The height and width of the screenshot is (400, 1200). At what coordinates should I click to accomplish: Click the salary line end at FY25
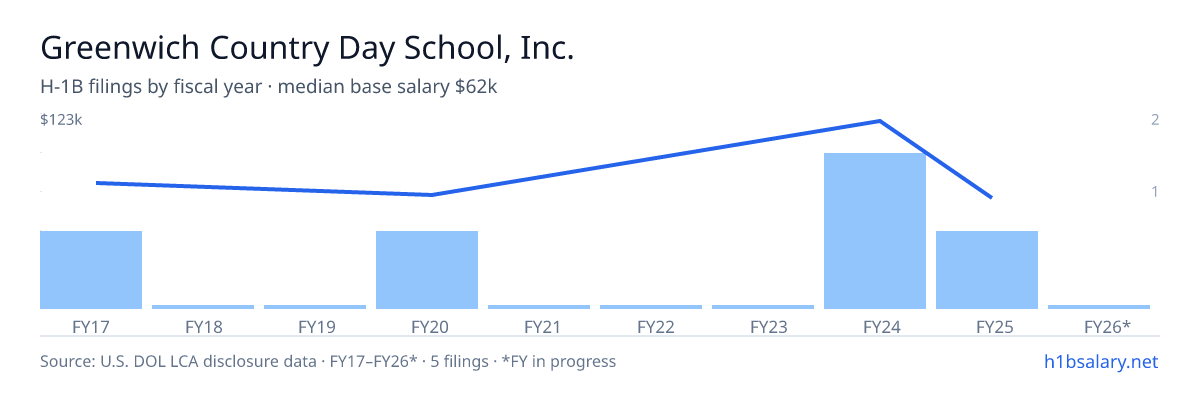pos(991,197)
